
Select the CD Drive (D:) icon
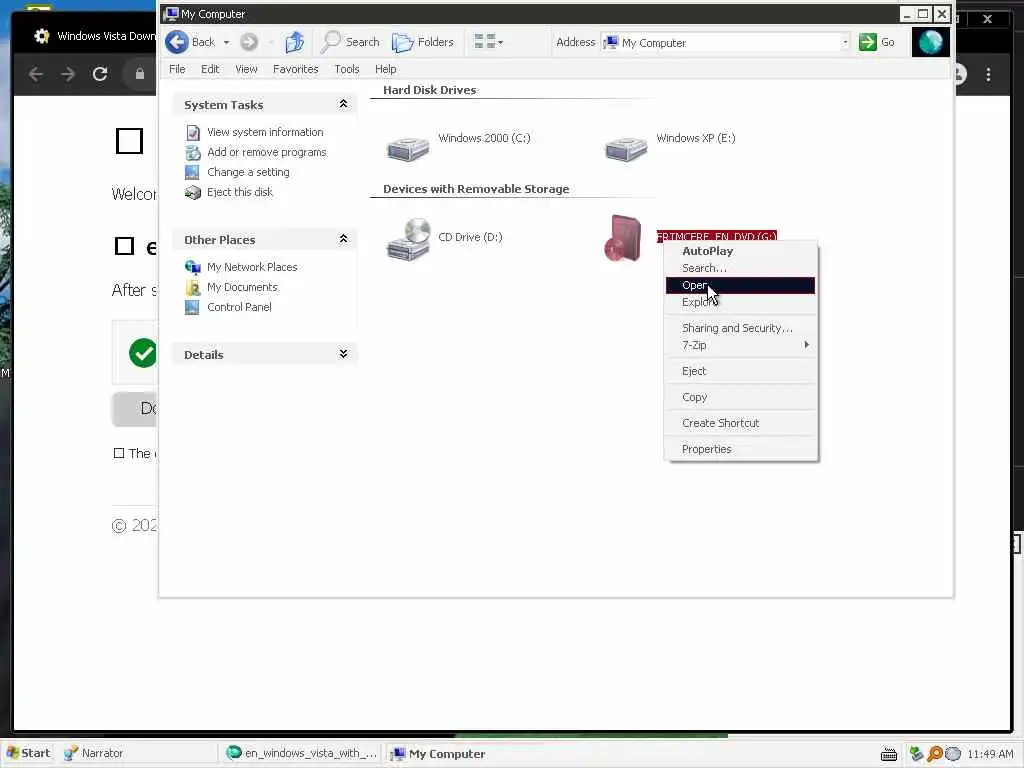[408, 239]
